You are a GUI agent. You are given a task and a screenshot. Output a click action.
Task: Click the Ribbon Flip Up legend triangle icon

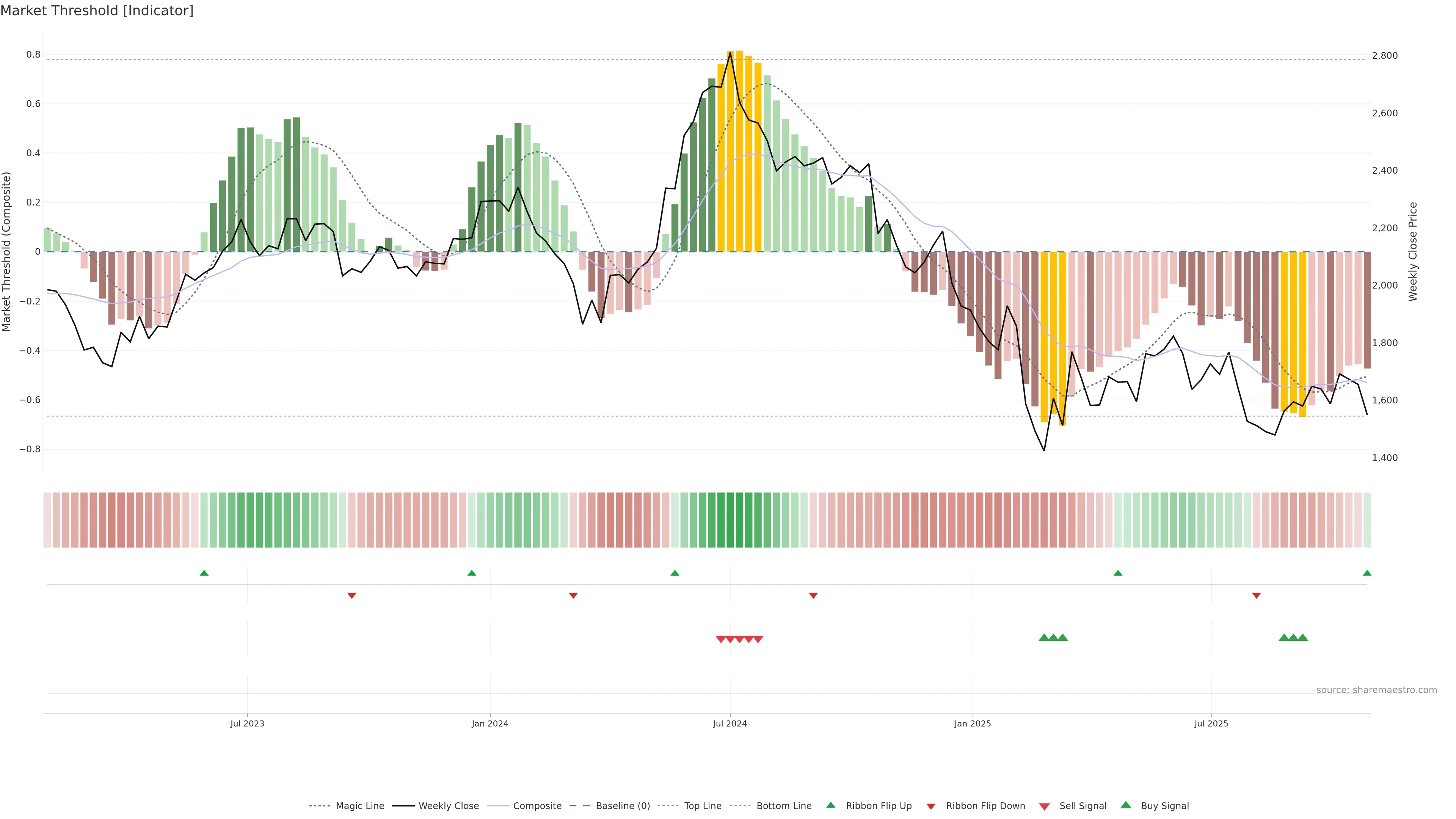coord(830,805)
